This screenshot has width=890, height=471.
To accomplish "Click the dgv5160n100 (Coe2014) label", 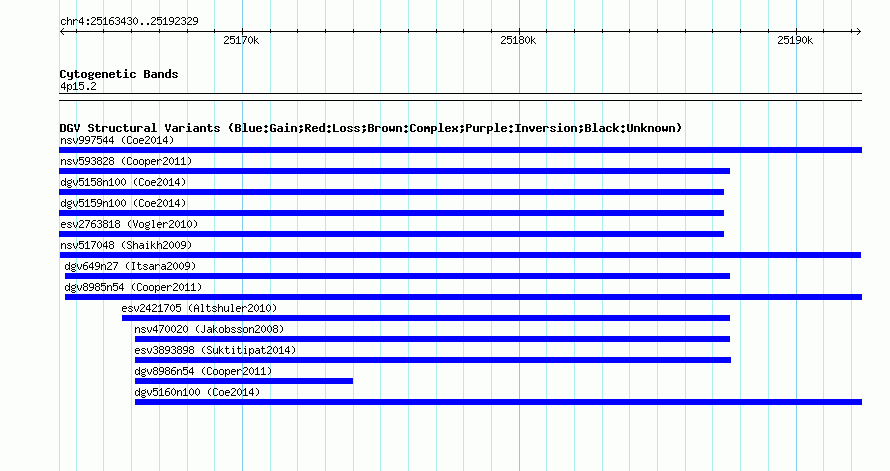I will (197, 392).
